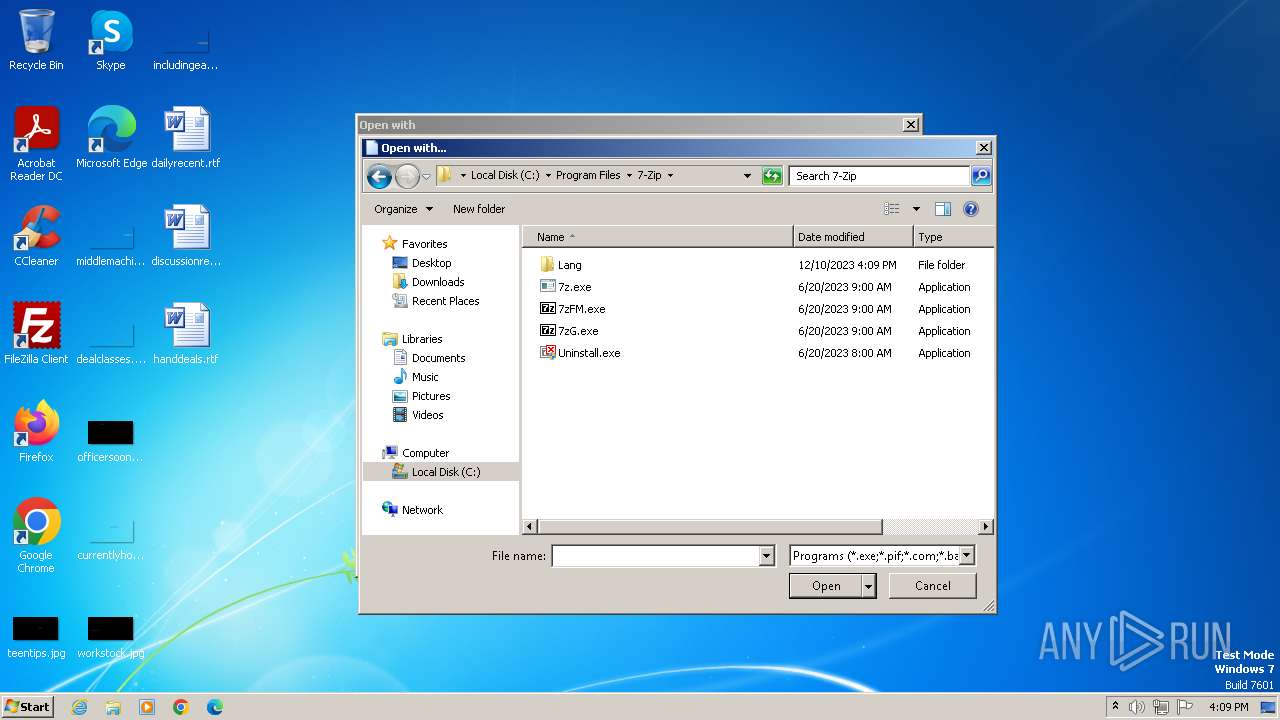Click the Open button

(825, 586)
